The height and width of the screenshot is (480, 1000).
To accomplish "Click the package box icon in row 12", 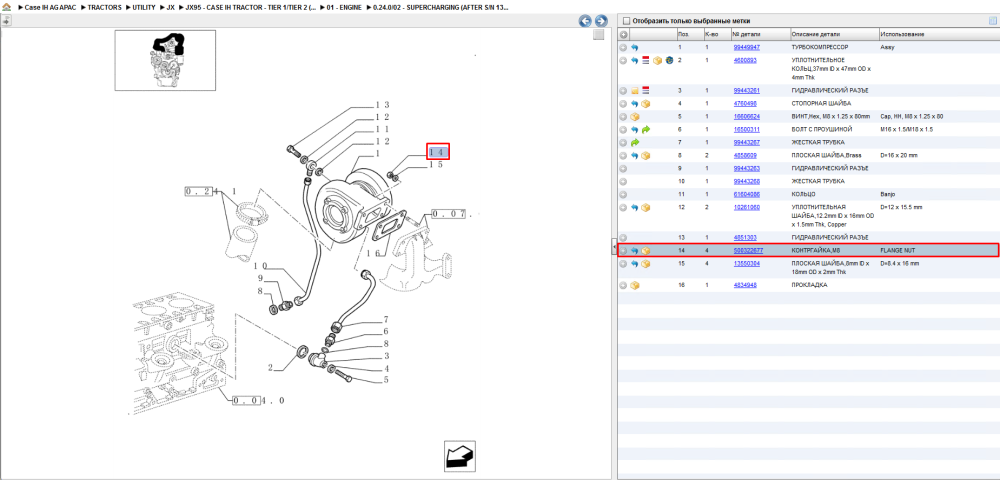I will tap(645, 207).
